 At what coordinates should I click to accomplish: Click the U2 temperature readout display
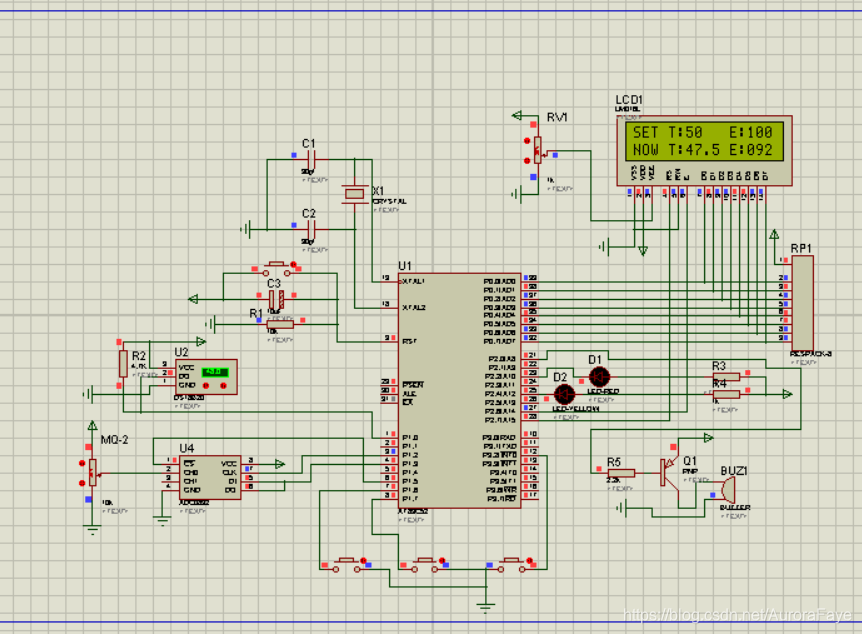[215, 372]
